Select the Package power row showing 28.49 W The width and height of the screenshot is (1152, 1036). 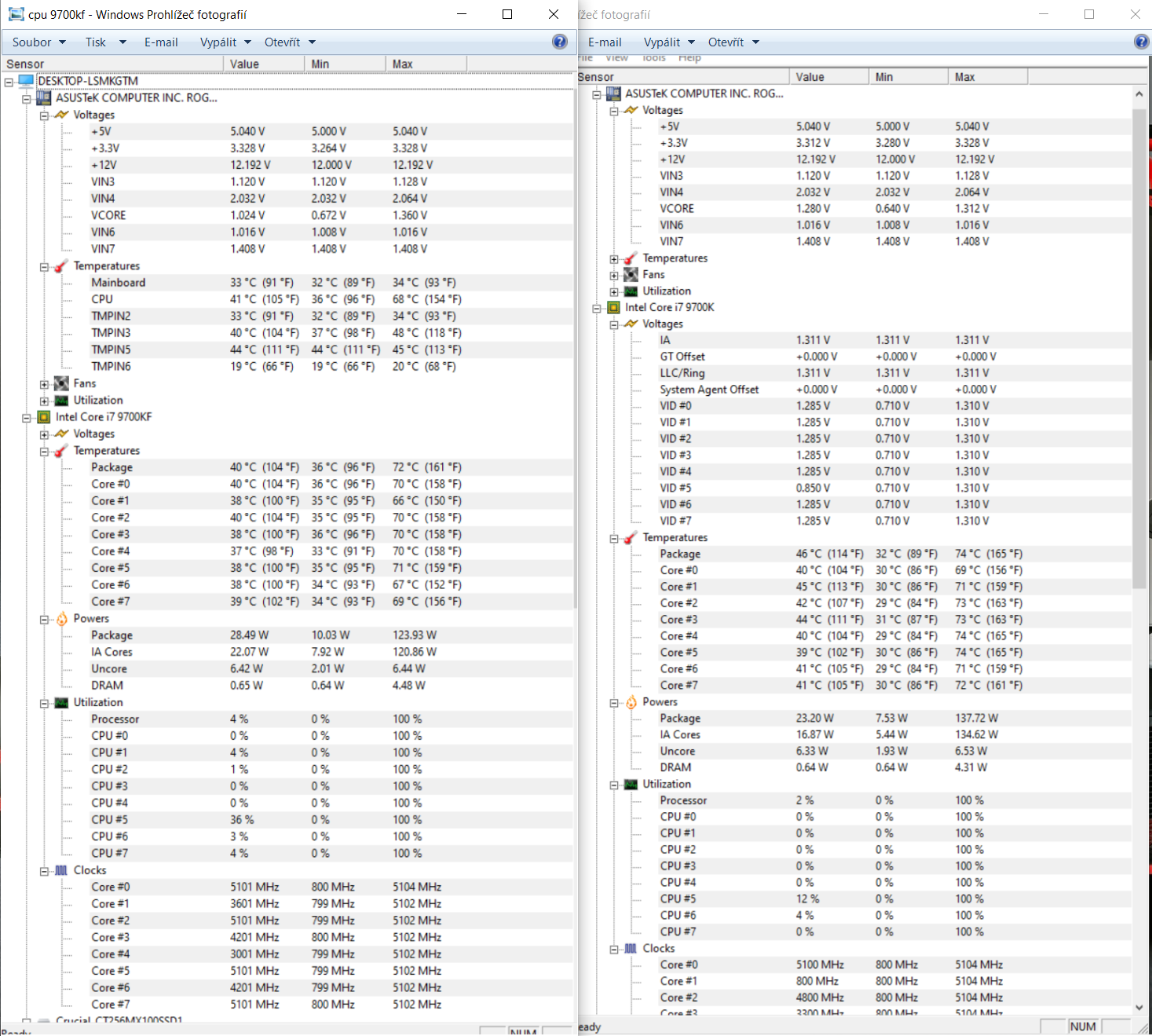click(x=112, y=635)
